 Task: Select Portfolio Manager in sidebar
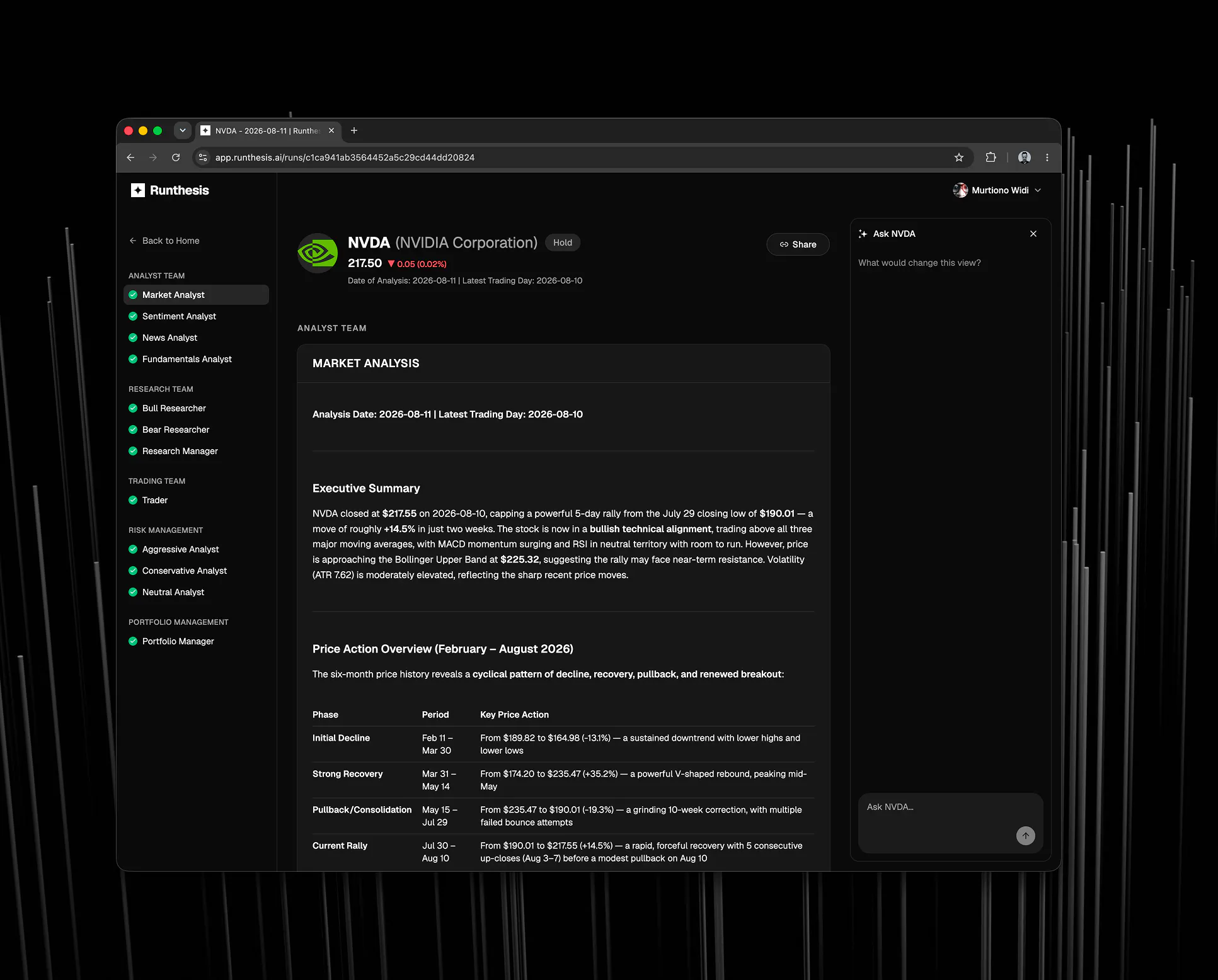tap(196, 641)
